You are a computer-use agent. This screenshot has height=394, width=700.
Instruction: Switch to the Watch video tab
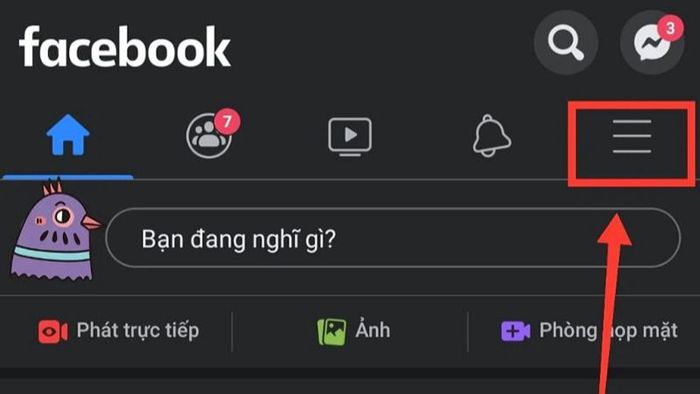pyautogui.click(x=350, y=136)
